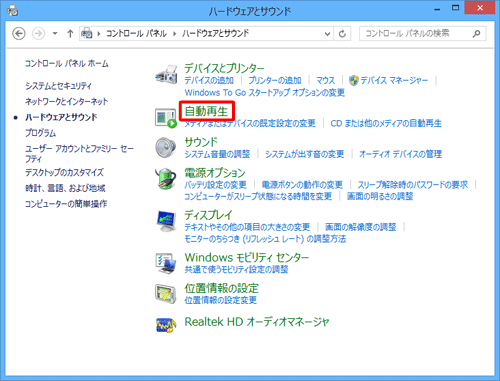Click Windows To Go スタートアップ オプションの変更
This screenshot has height=381, width=500.
(265, 92)
